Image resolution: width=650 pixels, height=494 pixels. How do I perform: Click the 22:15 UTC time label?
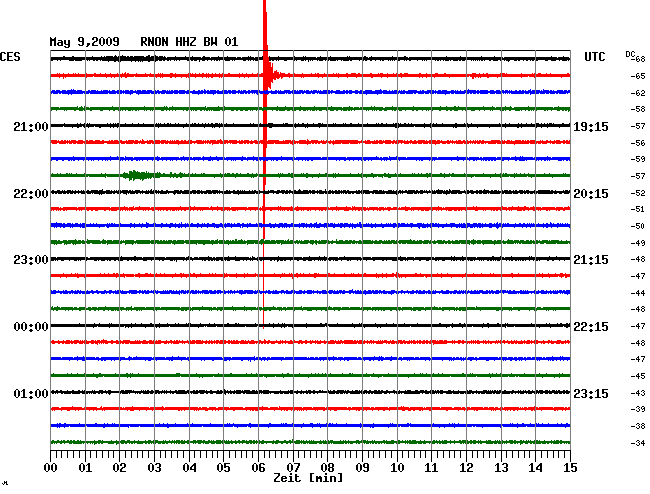[591, 327]
